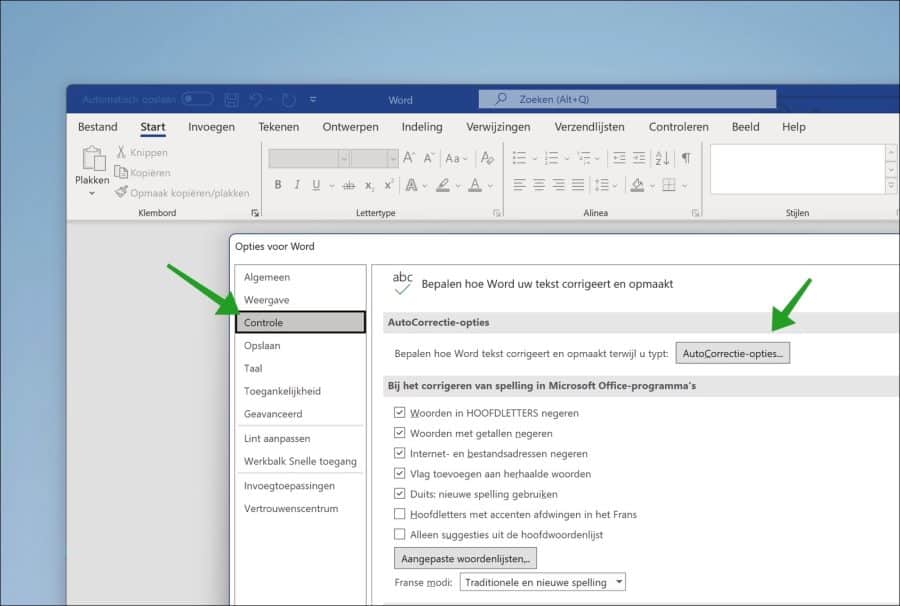Click the Plakken paste icon
This screenshot has width=900, height=606.
94,159
